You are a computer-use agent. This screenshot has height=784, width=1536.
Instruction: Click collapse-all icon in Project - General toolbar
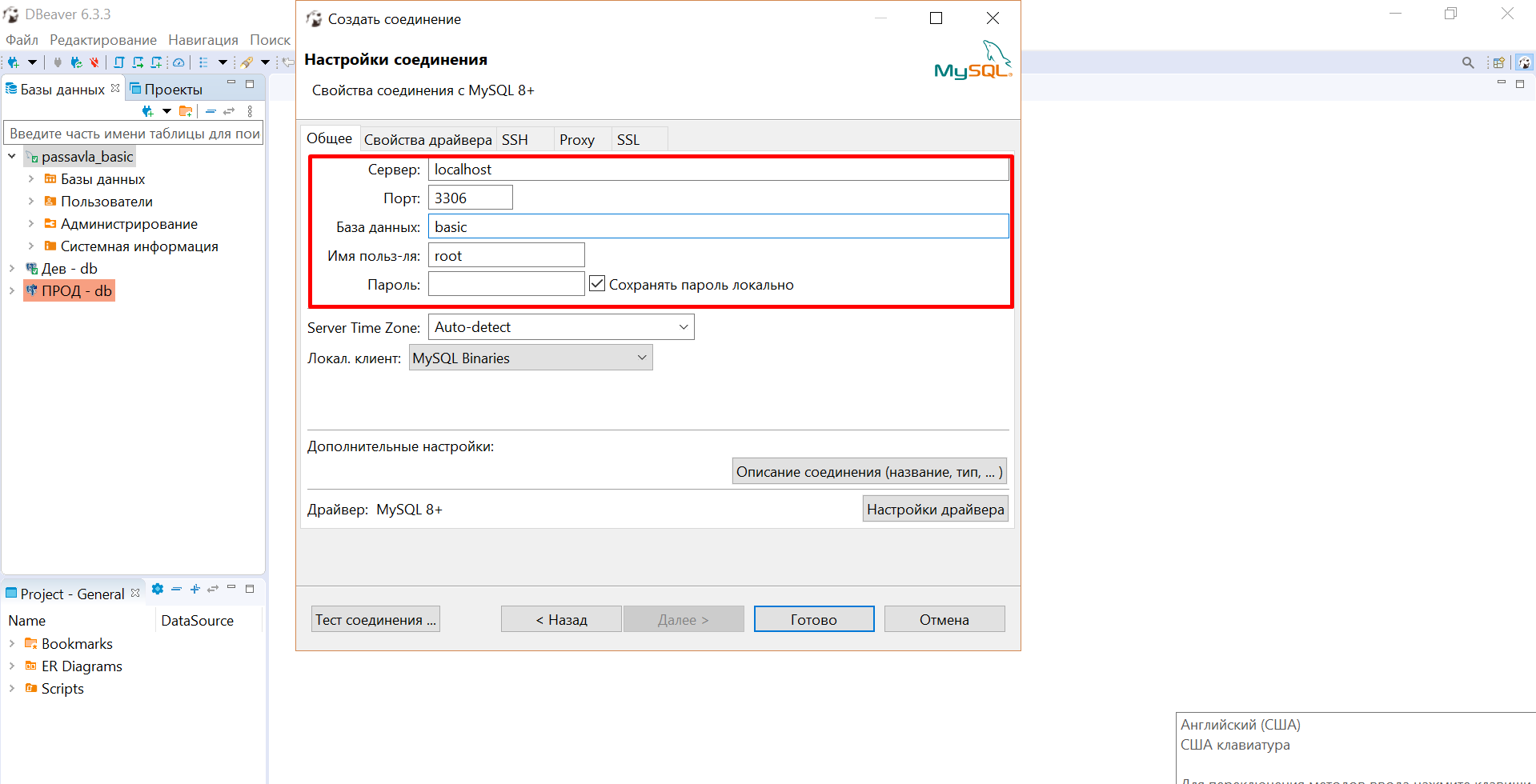point(176,589)
